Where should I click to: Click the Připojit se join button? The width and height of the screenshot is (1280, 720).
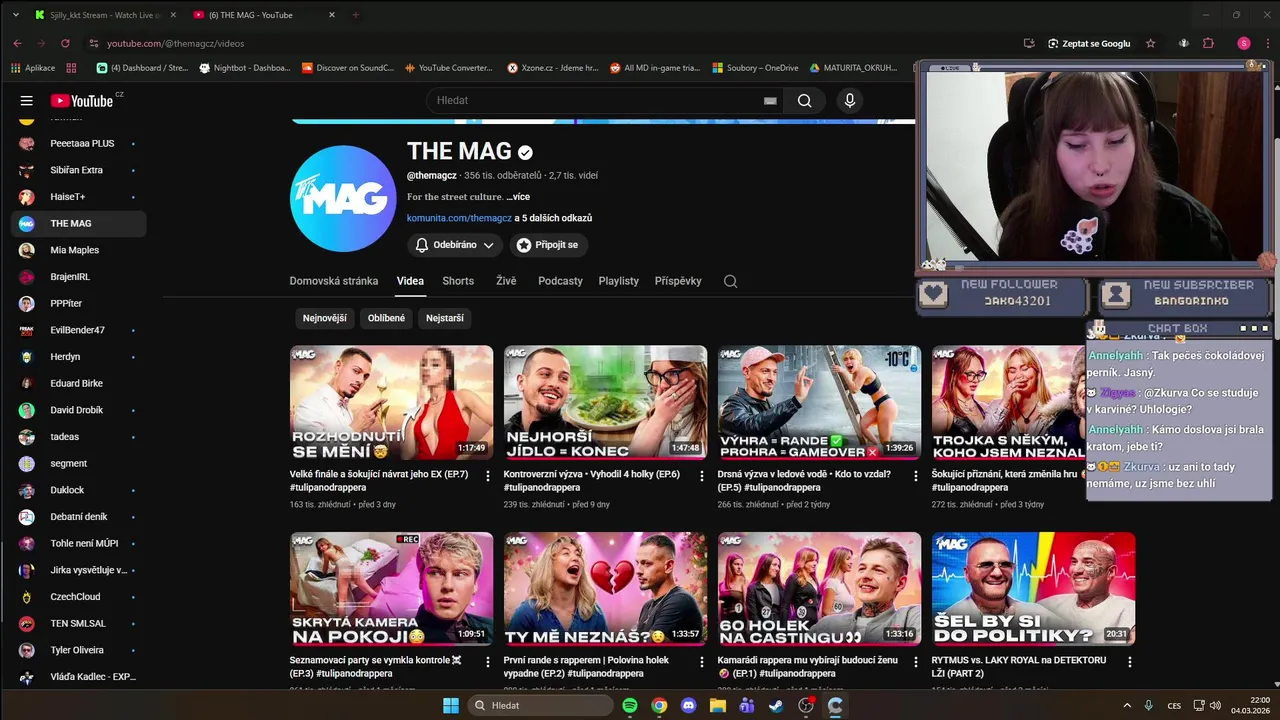pos(548,245)
